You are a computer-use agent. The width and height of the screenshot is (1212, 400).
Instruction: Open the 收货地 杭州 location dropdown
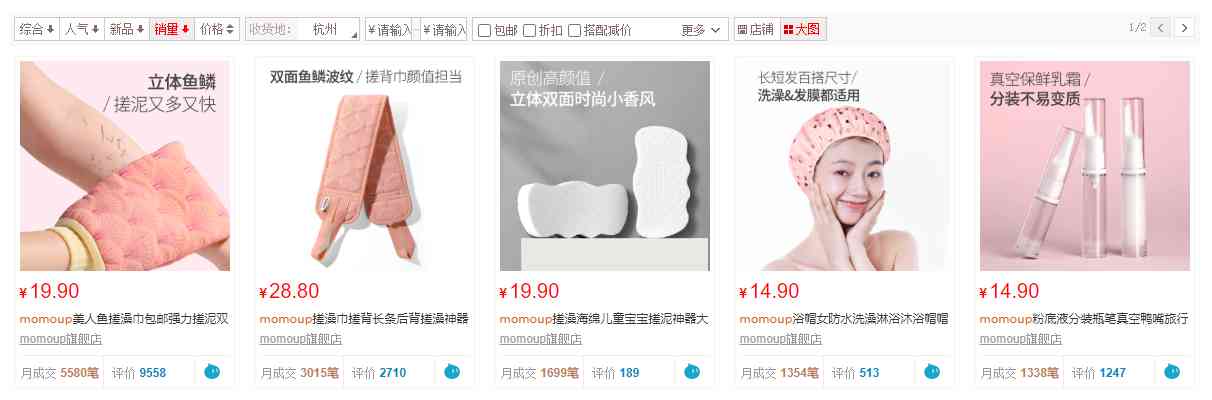tap(302, 29)
